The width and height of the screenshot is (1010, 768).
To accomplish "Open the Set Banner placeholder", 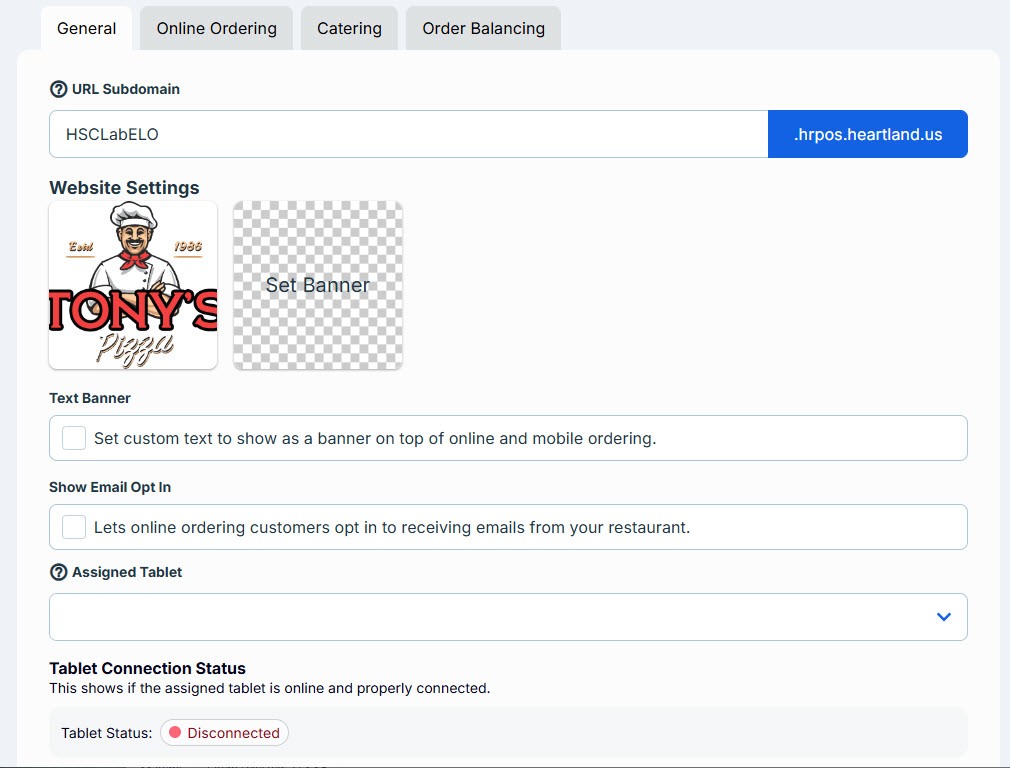I will tap(318, 285).
